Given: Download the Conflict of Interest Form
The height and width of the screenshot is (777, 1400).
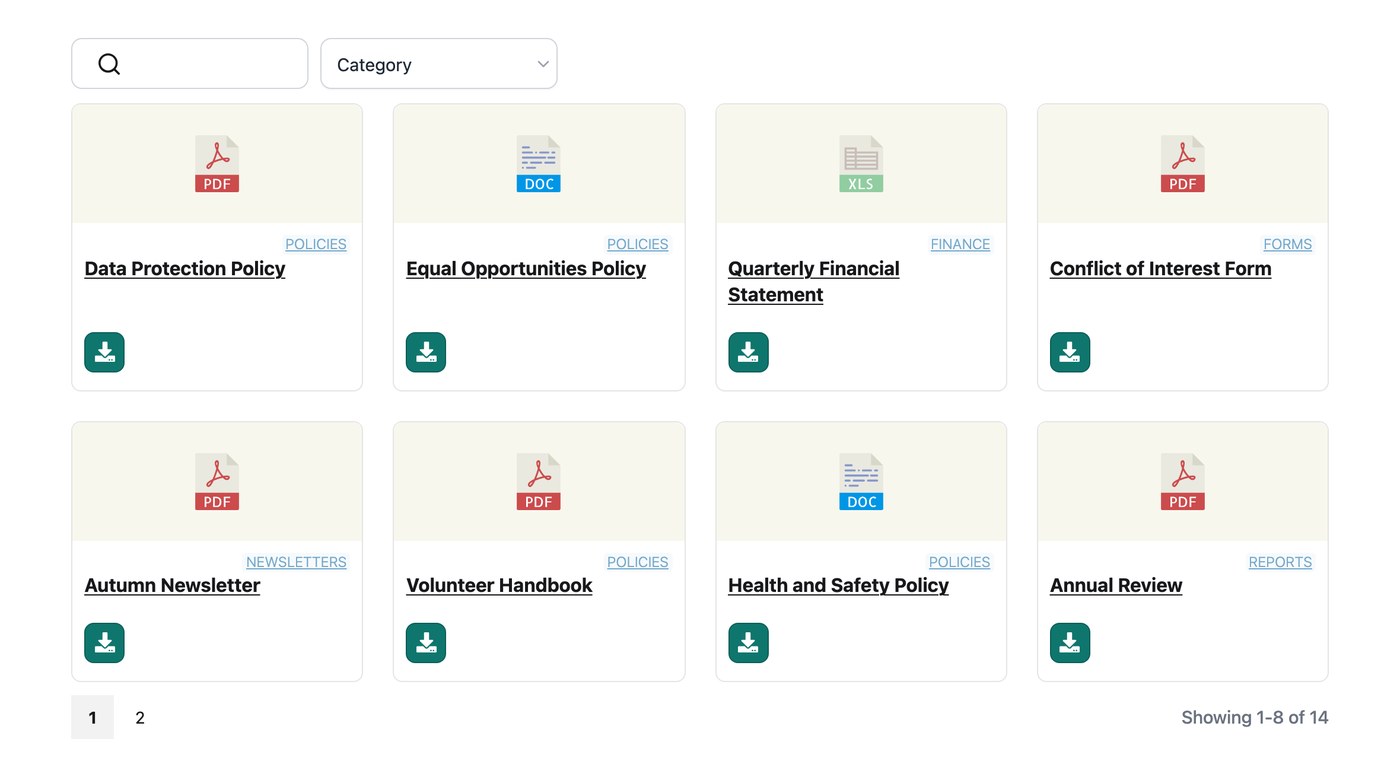Looking at the screenshot, I should click(x=1070, y=352).
